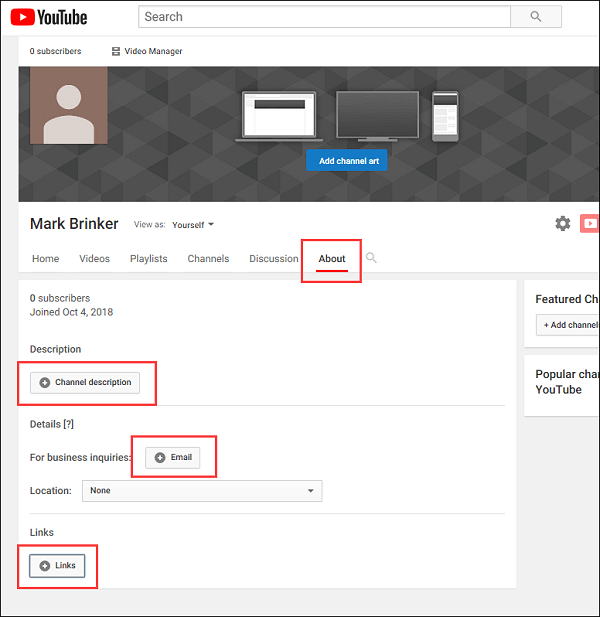
Task: Focus the YouTube search field
Action: point(323,17)
